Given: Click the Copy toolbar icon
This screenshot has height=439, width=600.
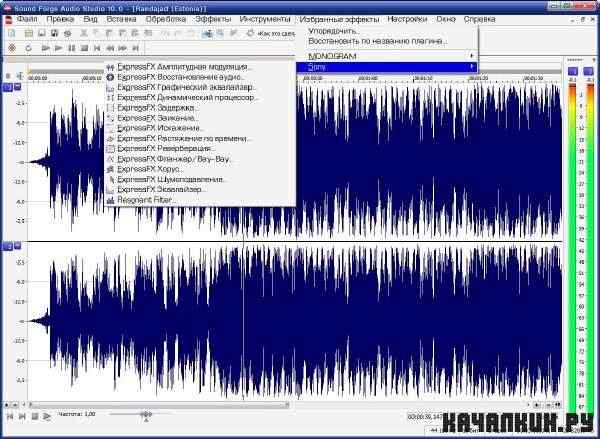Looking at the screenshot, I should 96,33.
